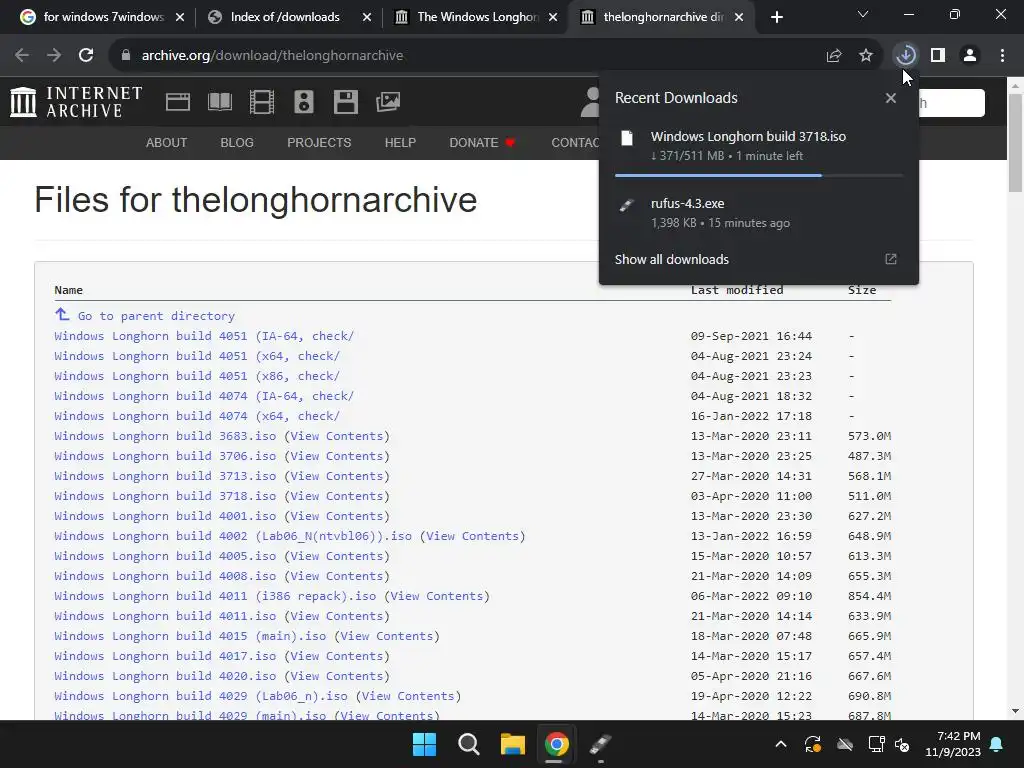Screen dimensions: 1024x768
Task: Click the scrollbar down arrow
Action: coord(1016,711)
